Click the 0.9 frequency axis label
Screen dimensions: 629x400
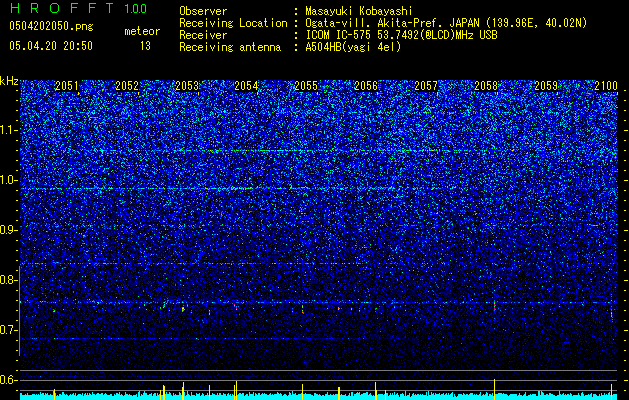point(9,230)
